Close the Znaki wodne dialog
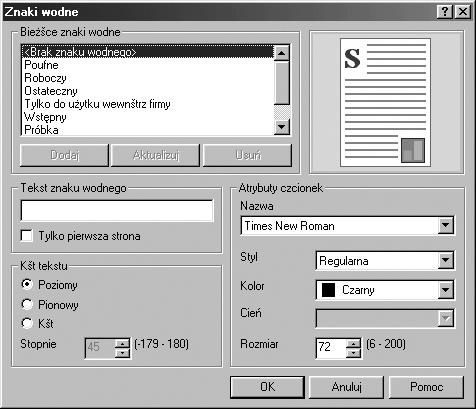Screen dimensions: 476x409 coord(463,12)
